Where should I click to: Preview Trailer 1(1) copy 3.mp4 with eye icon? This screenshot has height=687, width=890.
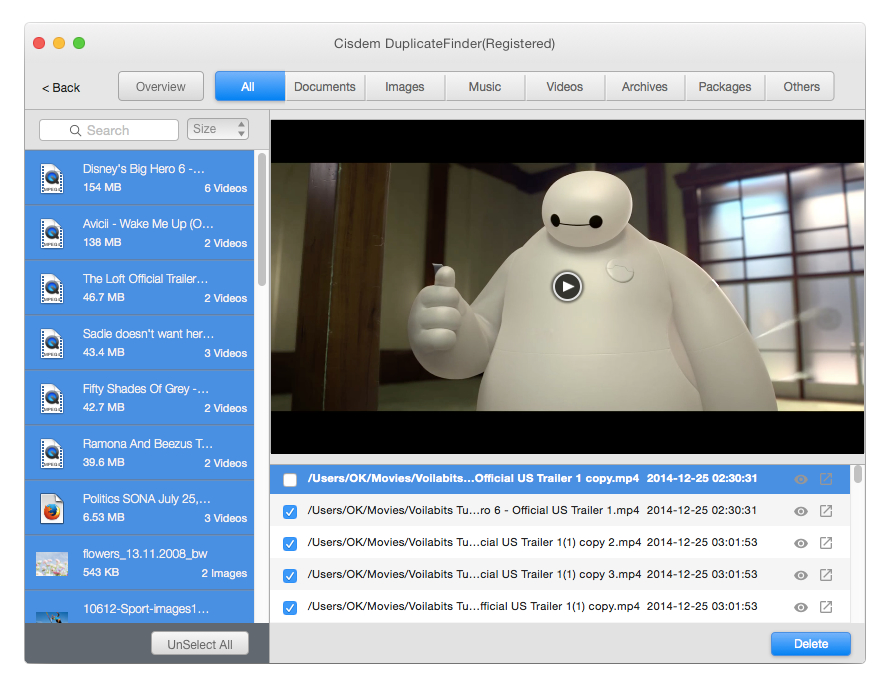pyautogui.click(x=801, y=576)
